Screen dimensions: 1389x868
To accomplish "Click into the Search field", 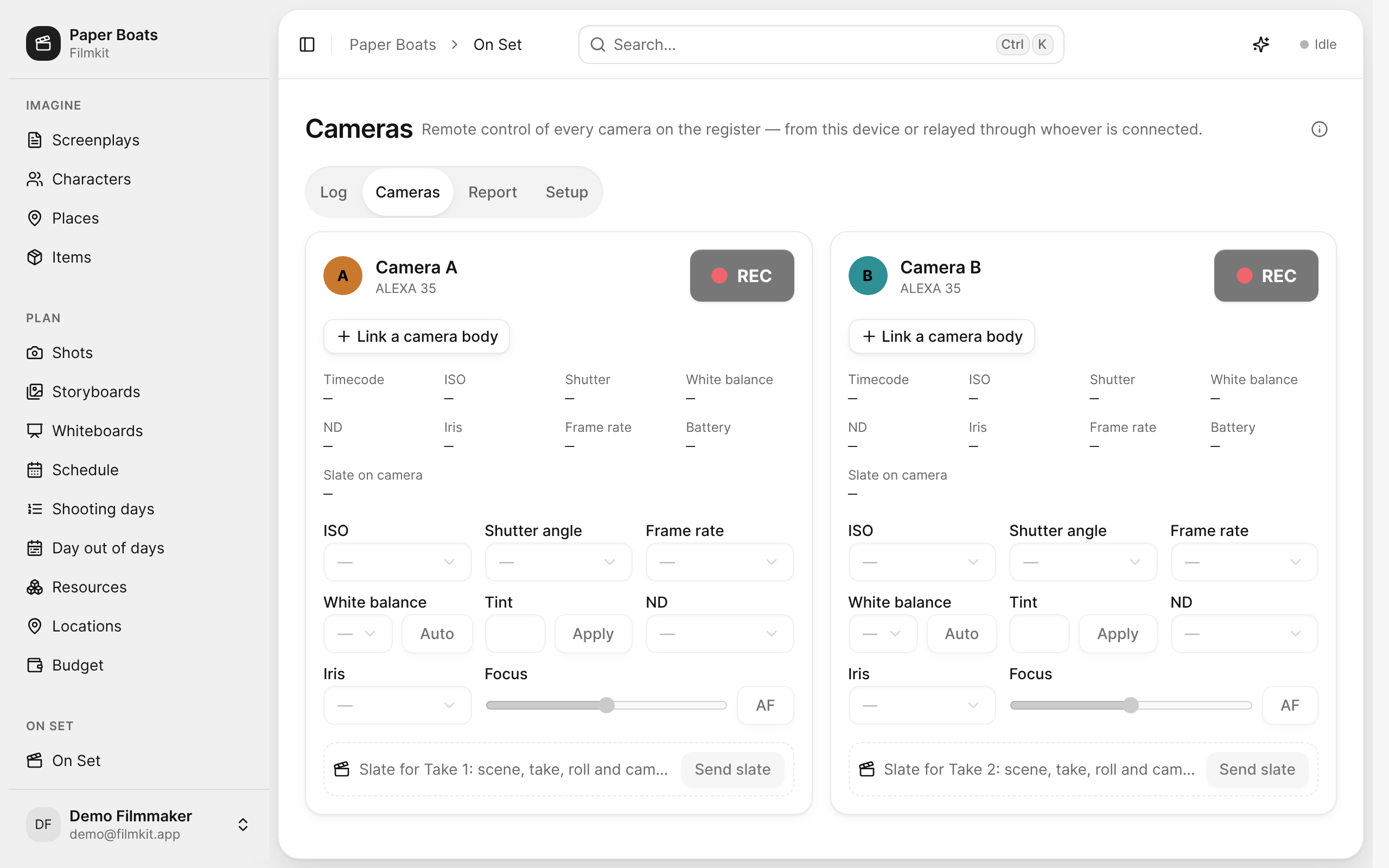I will pos(821,44).
